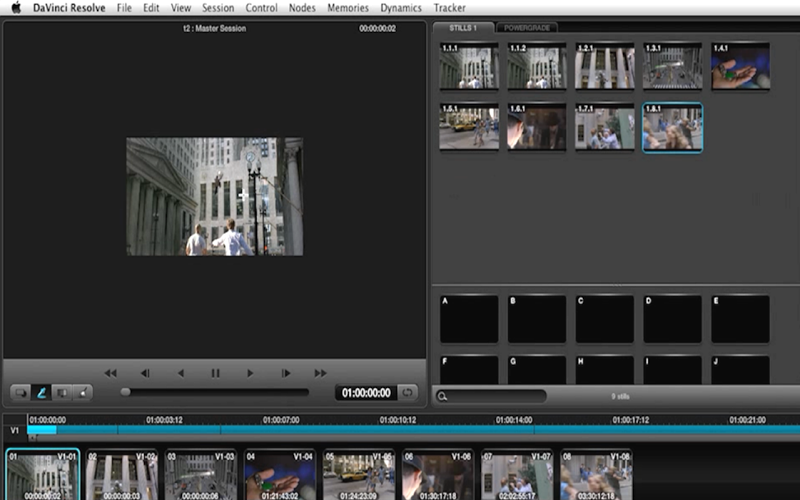800x500 pixels.
Task: Toggle the first viewer mode button
Action: (x=21, y=393)
